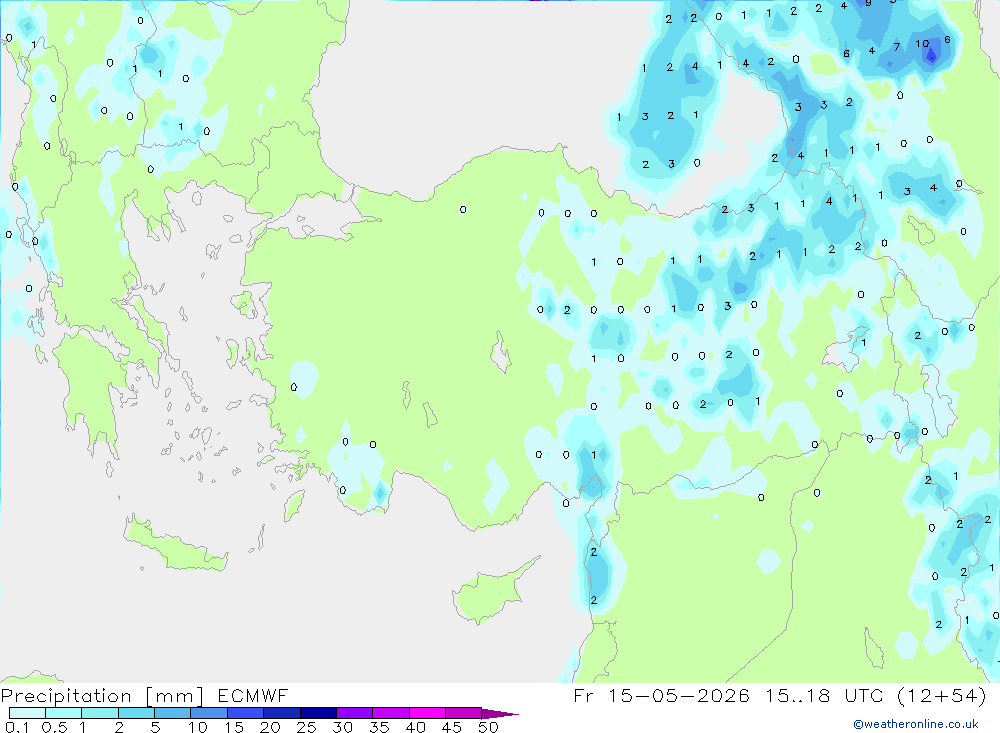Pick the 10–15 mm legend color box
Viewport: 1000px width, 733px height.
click(209, 713)
